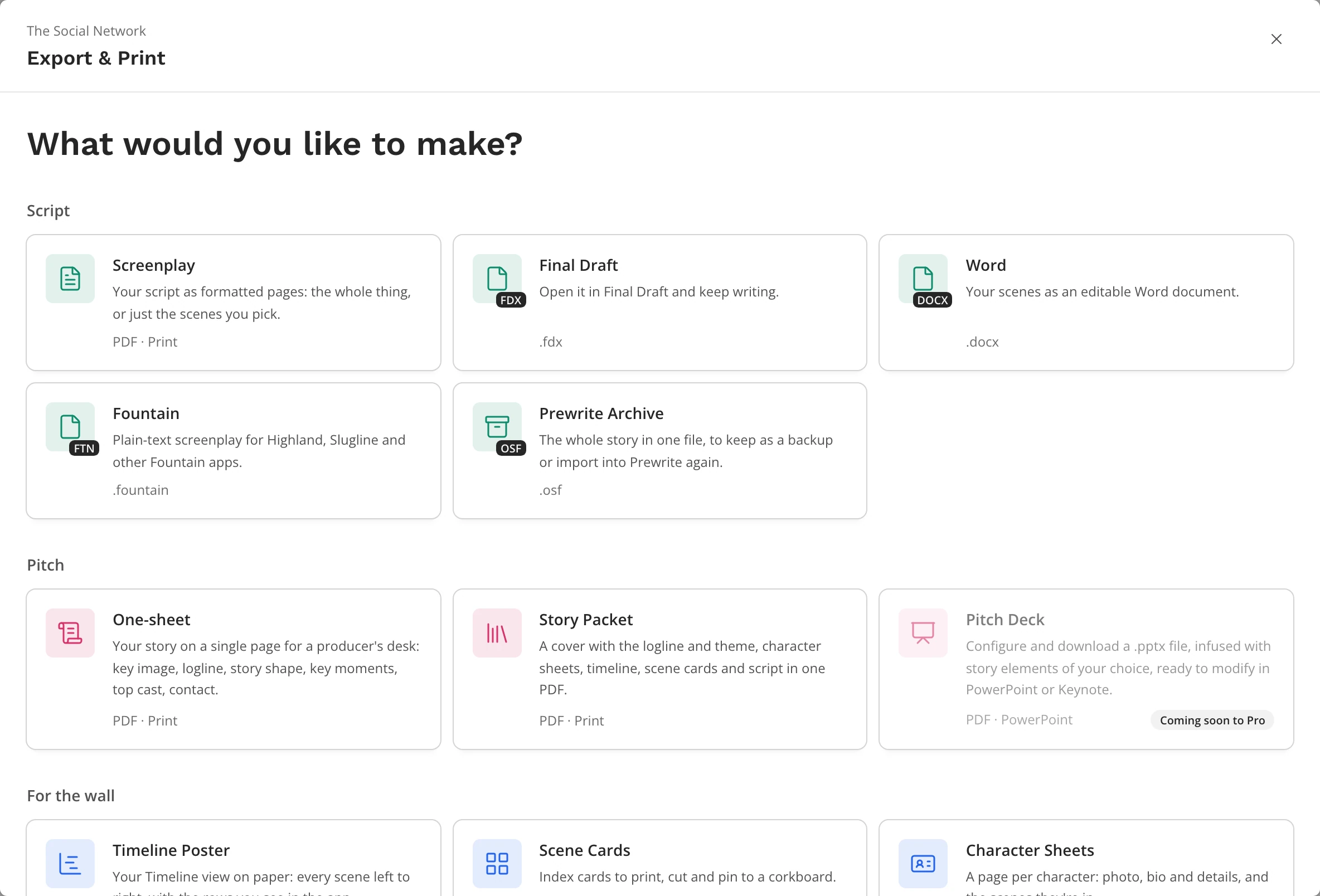The height and width of the screenshot is (896, 1320).
Task: Click the One-sheet scroll icon
Action: coord(70,633)
